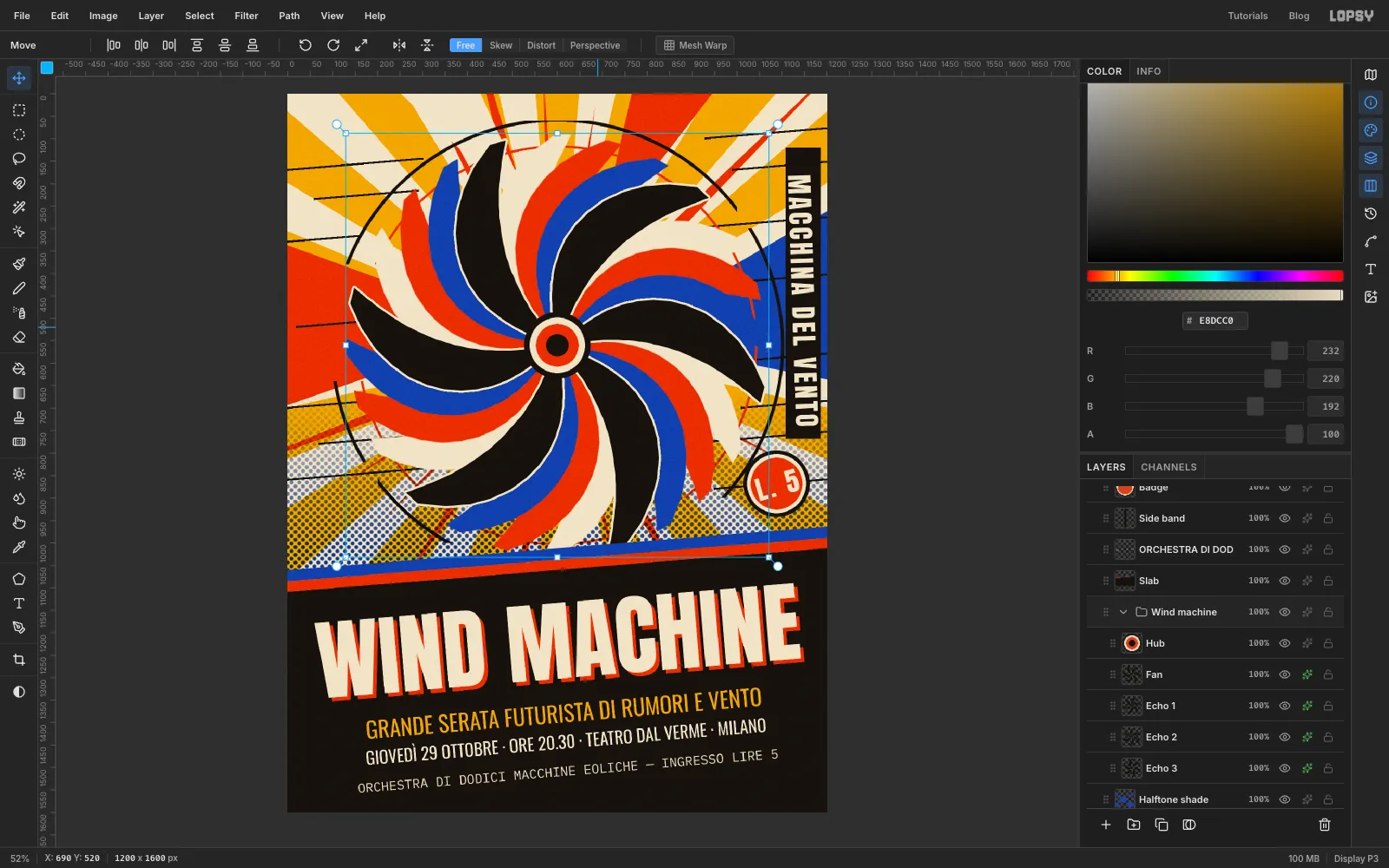This screenshot has height=868, width=1389.
Task: Hide the Fan layer
Action: pyautogui.click(x=1285, y=674)
